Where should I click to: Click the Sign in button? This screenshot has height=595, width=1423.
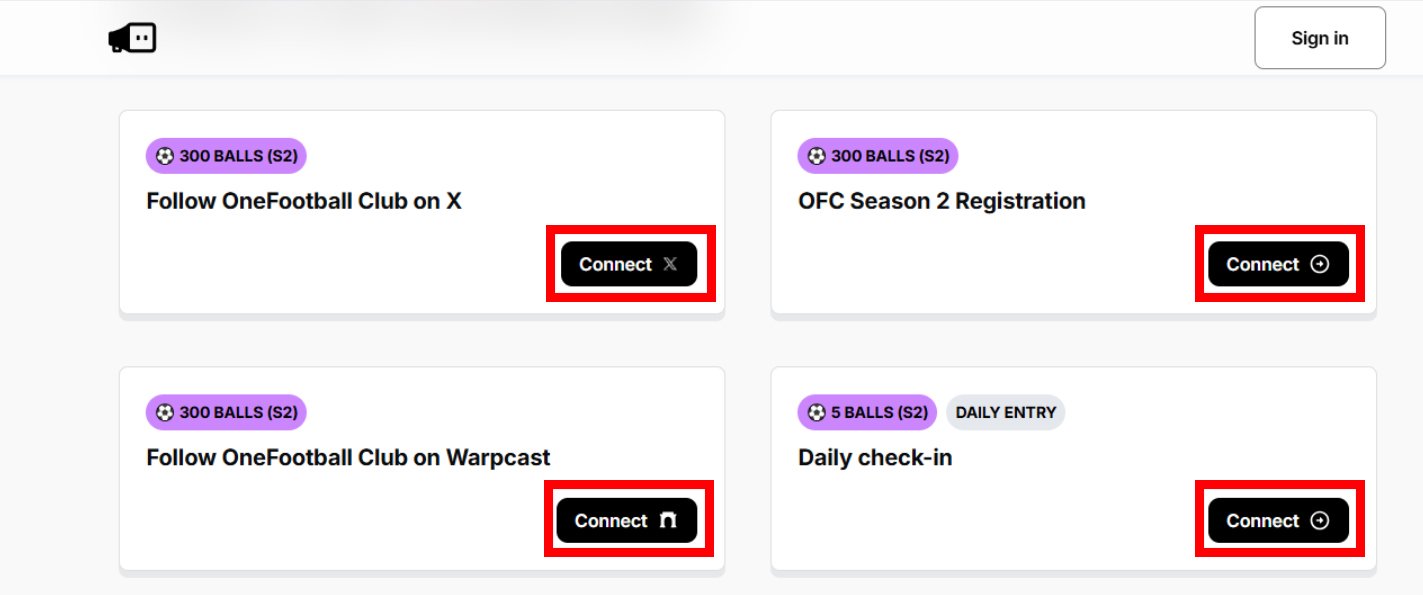click(1319, 38)
